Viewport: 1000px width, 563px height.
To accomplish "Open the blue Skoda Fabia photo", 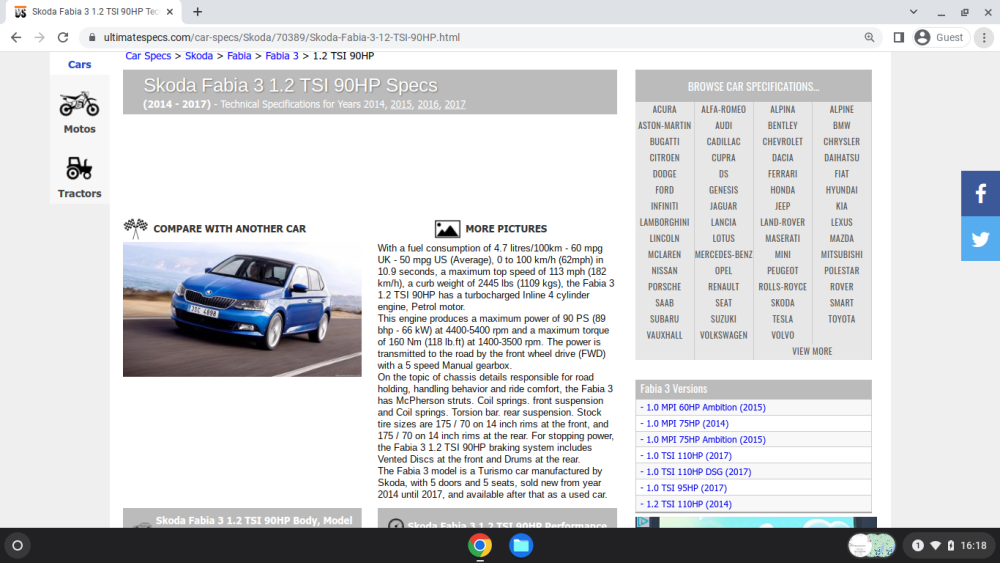I will coord(242,310).
